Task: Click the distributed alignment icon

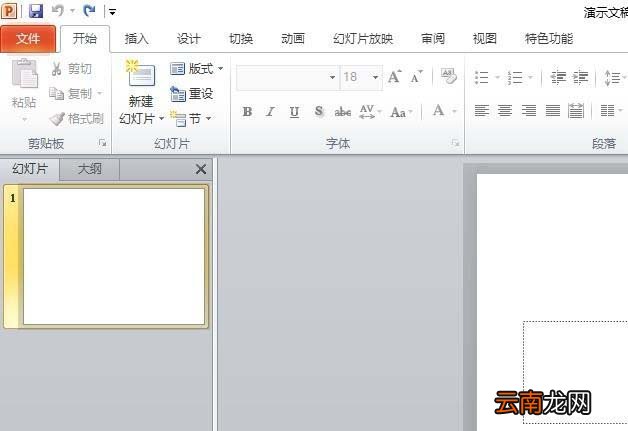Action: (576, 111)
